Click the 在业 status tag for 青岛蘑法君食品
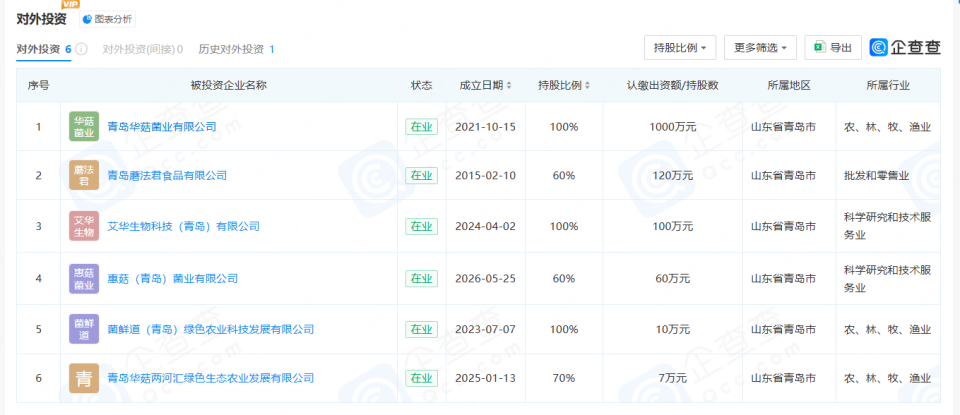Viewport: 960px width, 415px height. click(421, 176)
